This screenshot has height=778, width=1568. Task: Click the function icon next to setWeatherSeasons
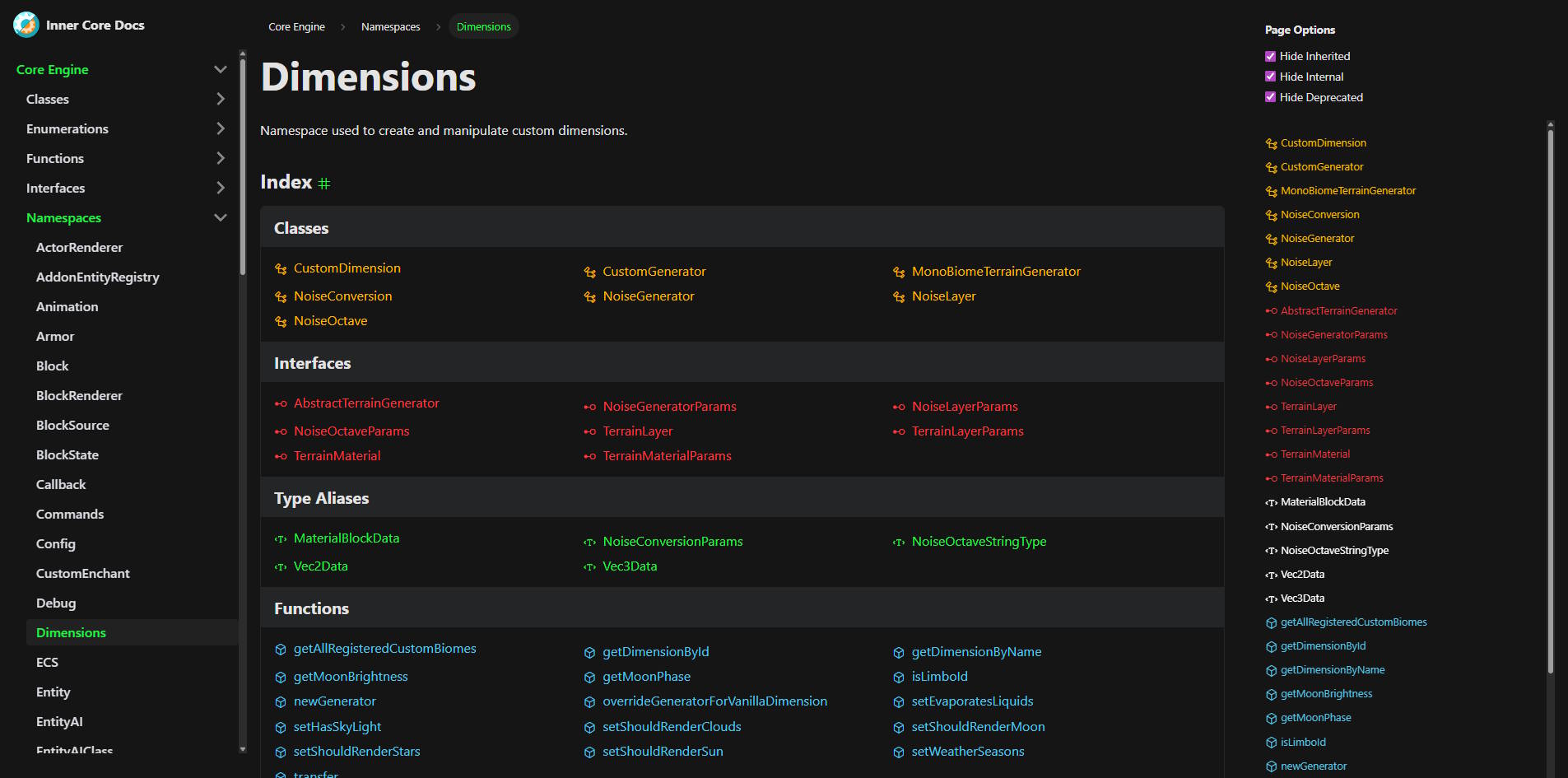tap(899, 752)
